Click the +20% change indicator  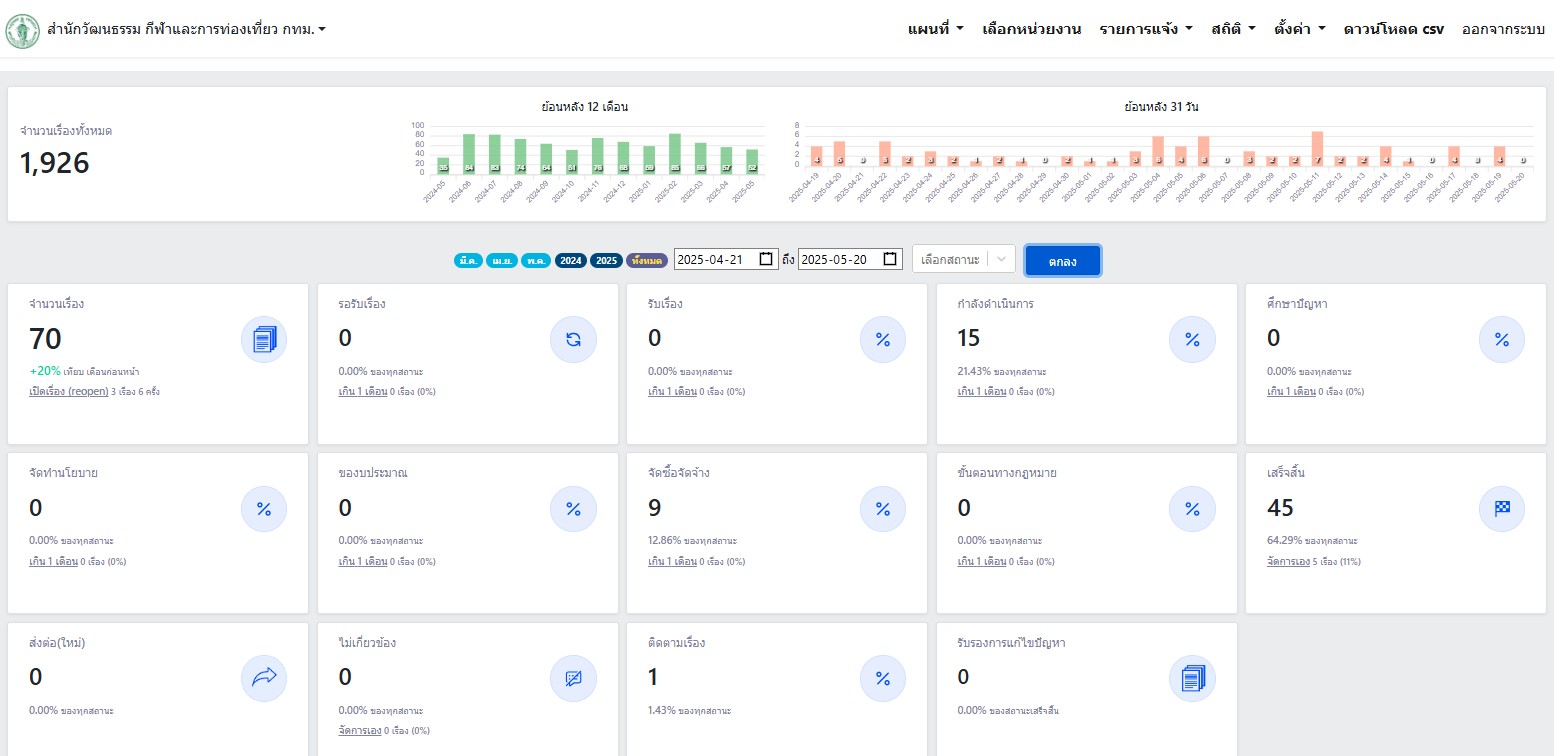tap(45, 370)
